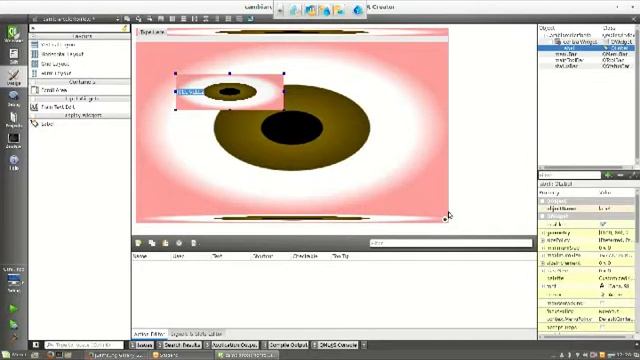Click the Build project hammer icon
This screenshot has width=640, height=360.
13,338
